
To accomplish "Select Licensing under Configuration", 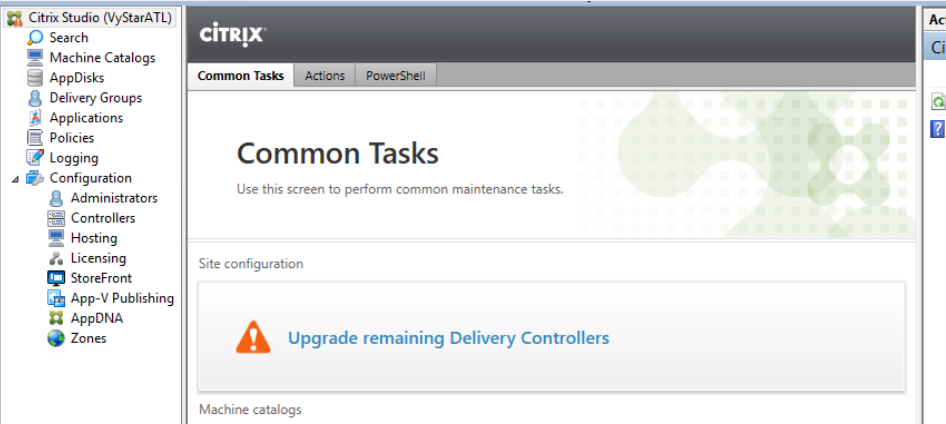I will (98, 258).
